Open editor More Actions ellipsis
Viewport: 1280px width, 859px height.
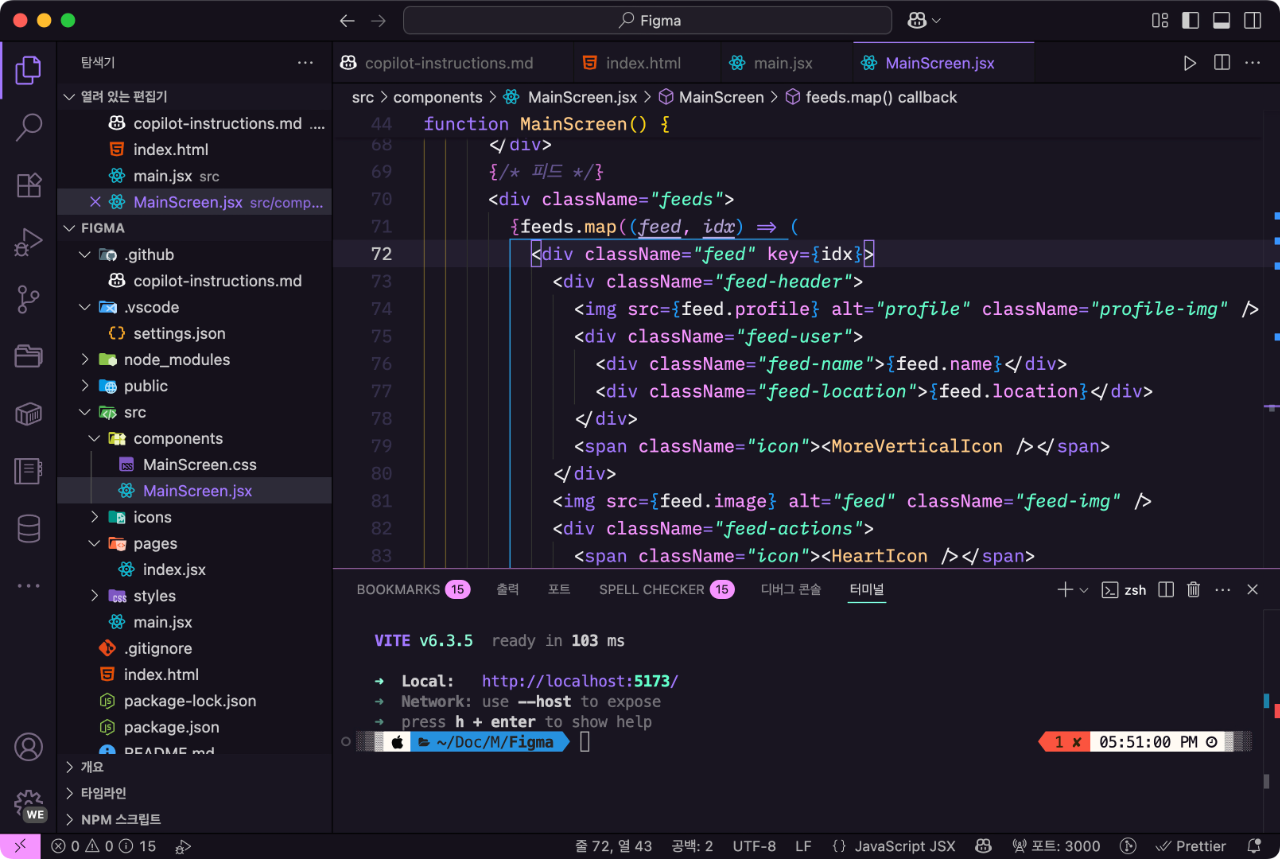[x=1252, y=63]
